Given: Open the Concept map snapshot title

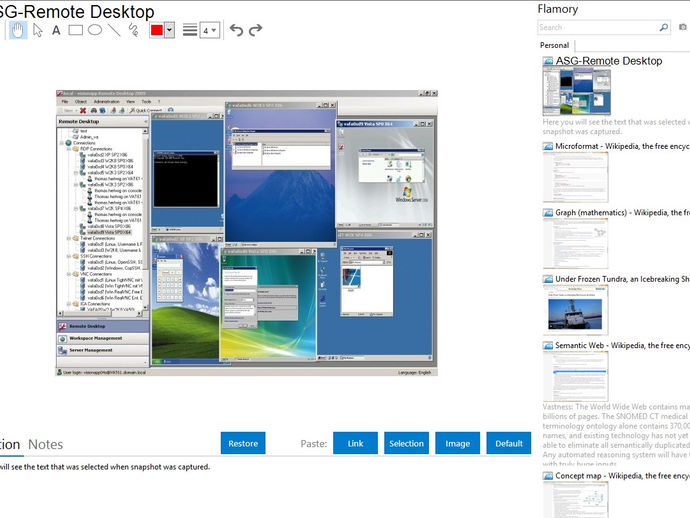Looking at the screenshot, I should tap(622, 476).
